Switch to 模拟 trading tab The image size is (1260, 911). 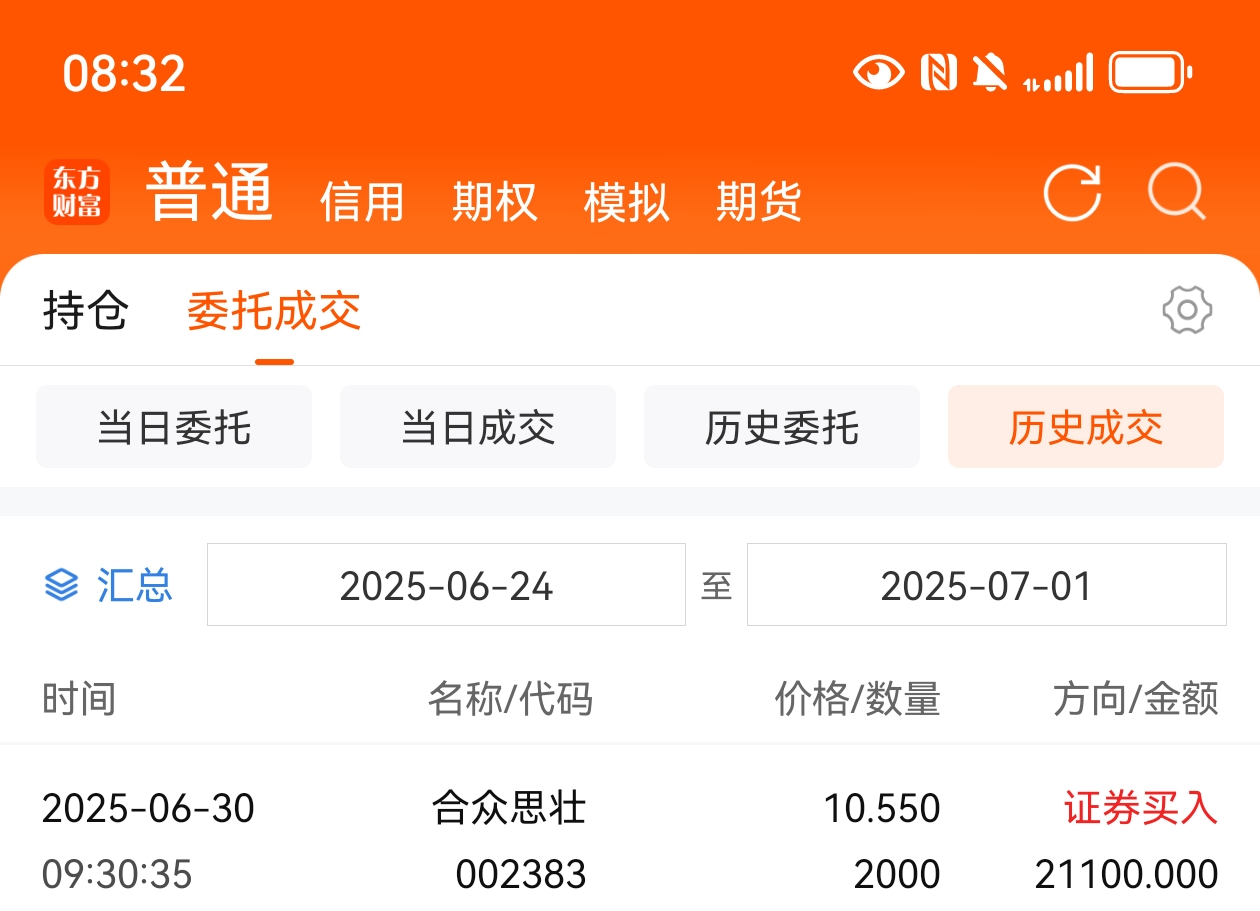point(626,202)
